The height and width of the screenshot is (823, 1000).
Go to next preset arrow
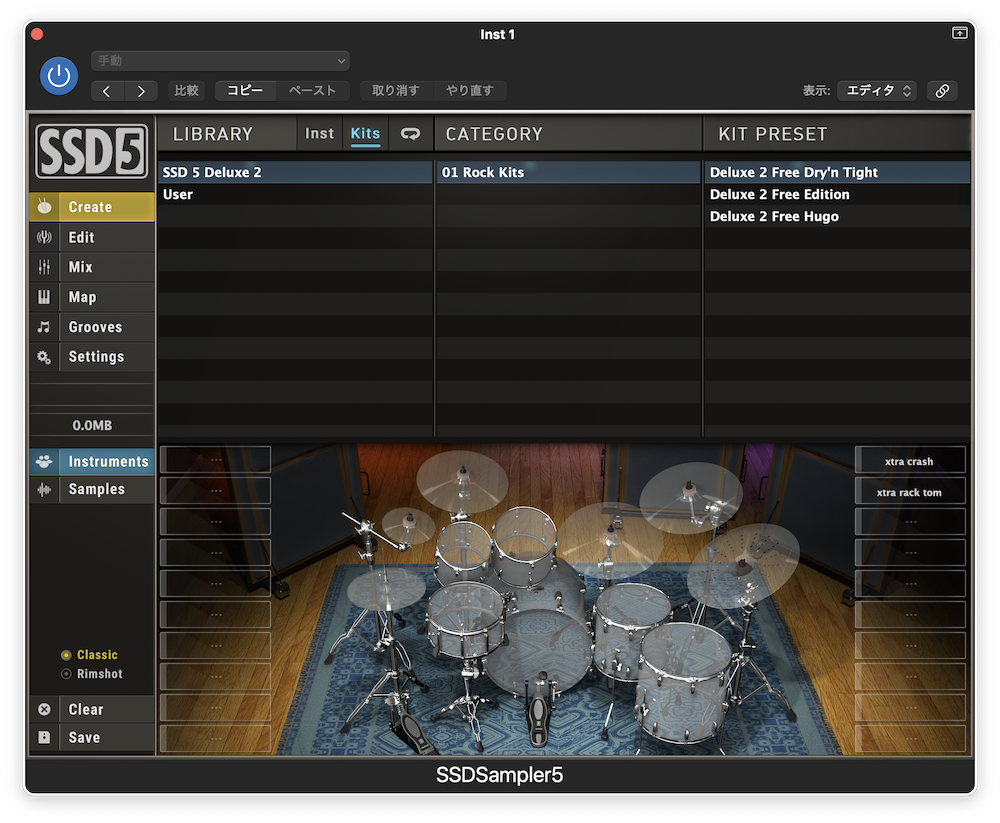click(141, 91)
